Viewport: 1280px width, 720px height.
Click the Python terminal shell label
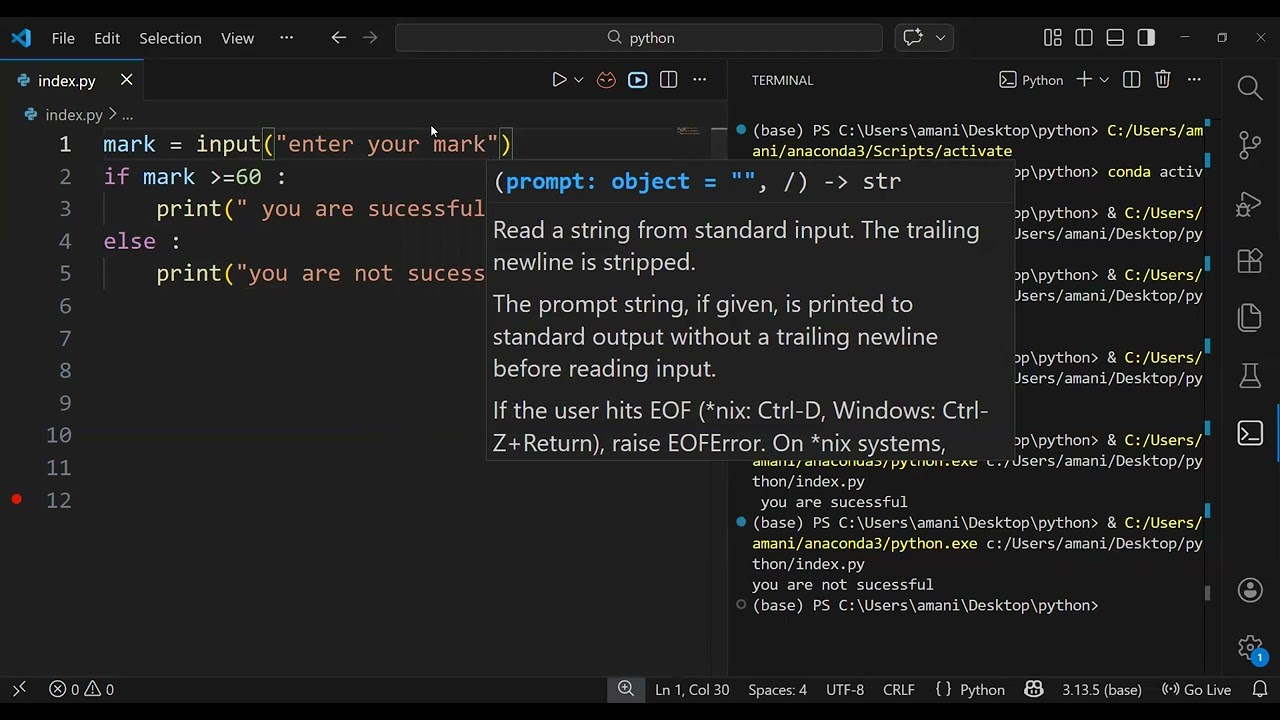[x=1031, y=80]
